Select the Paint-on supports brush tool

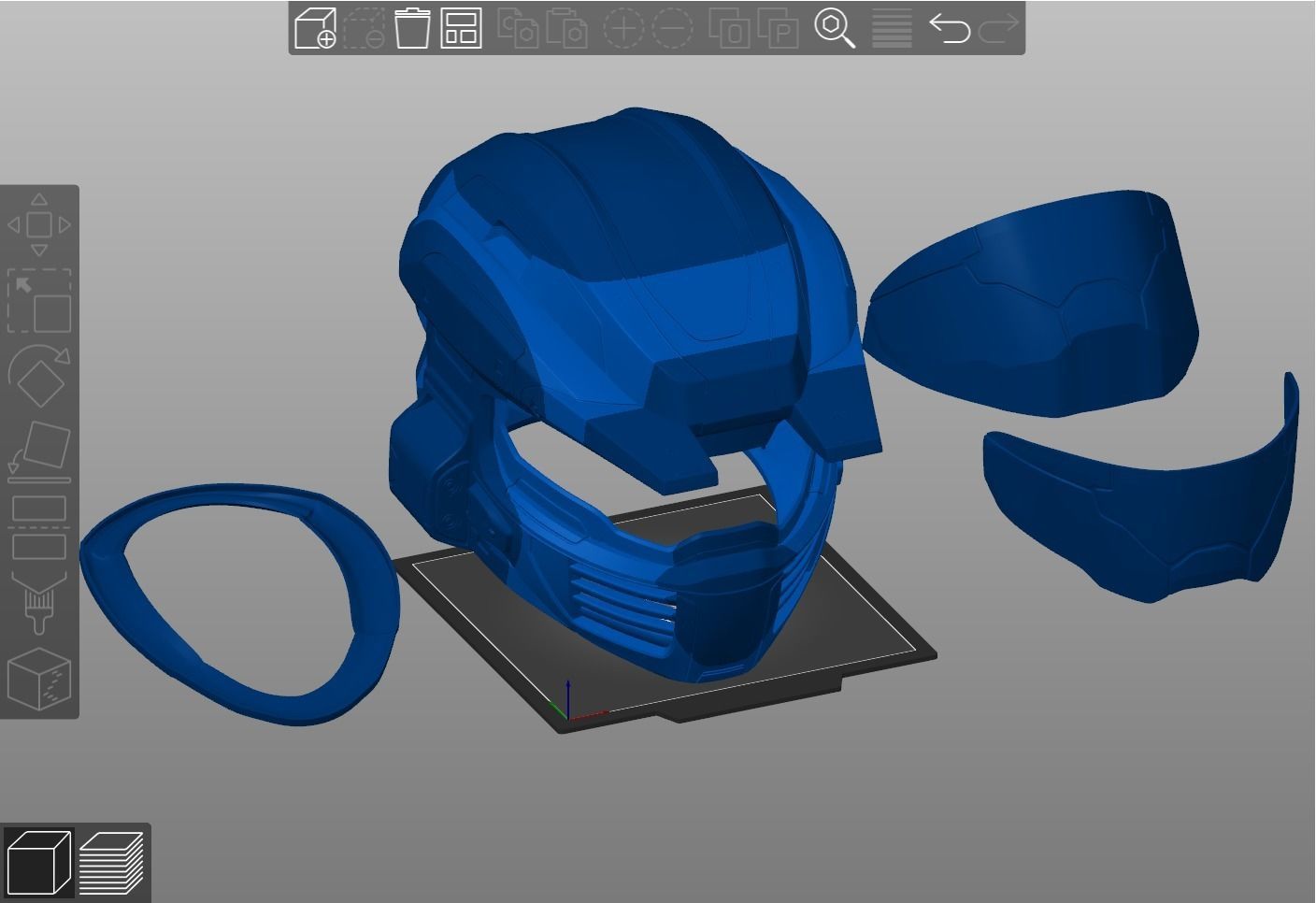[39, 603]
